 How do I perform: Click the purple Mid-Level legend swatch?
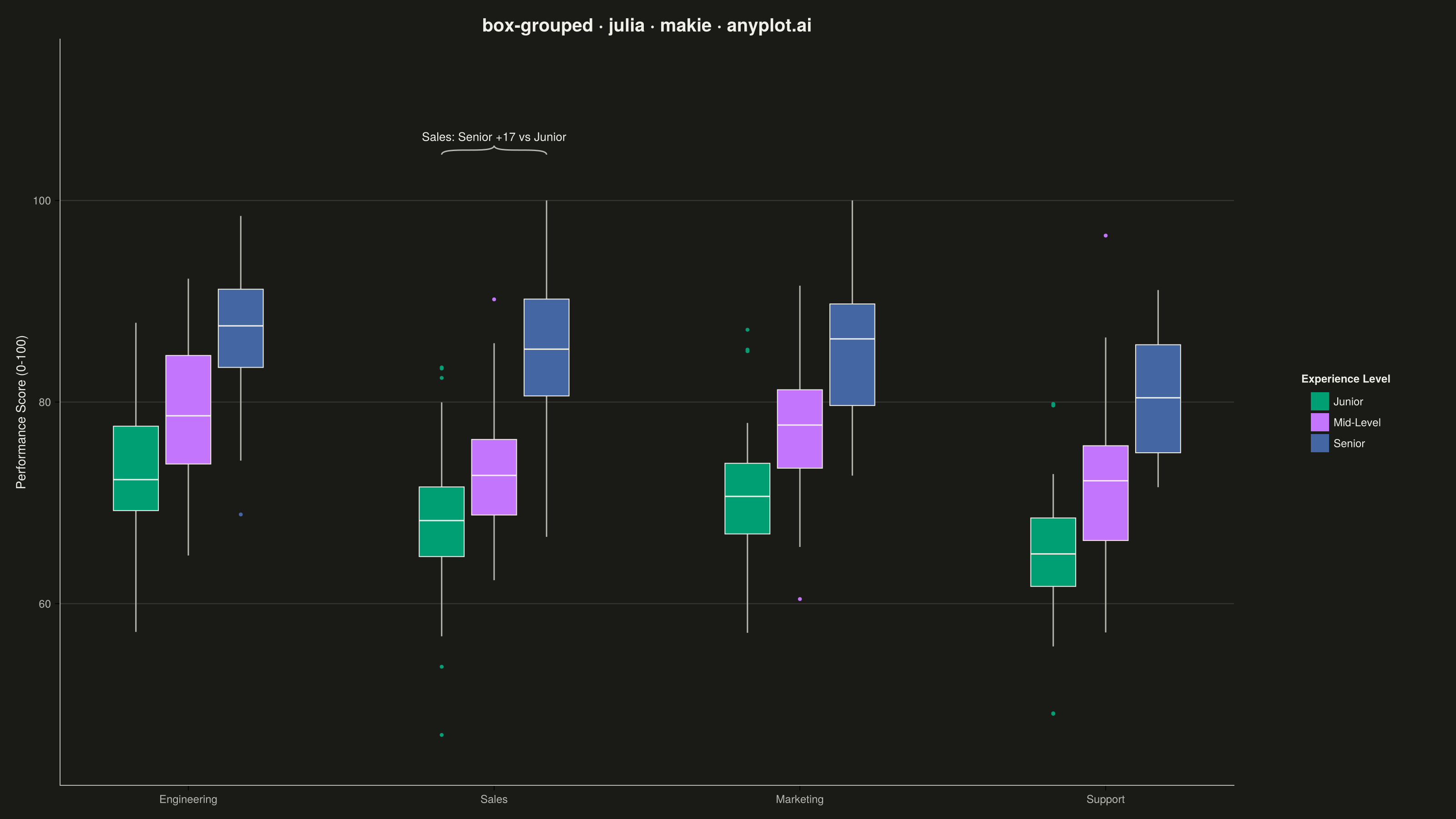point(1320,422)
